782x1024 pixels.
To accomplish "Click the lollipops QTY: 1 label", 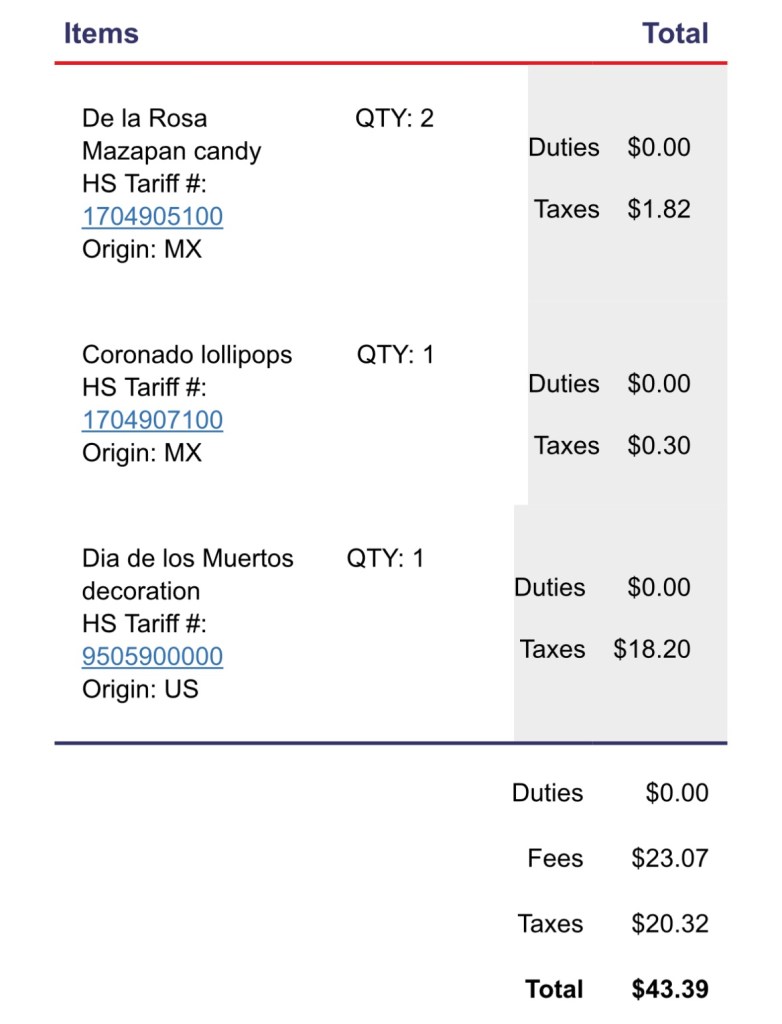I will [395, 355].
